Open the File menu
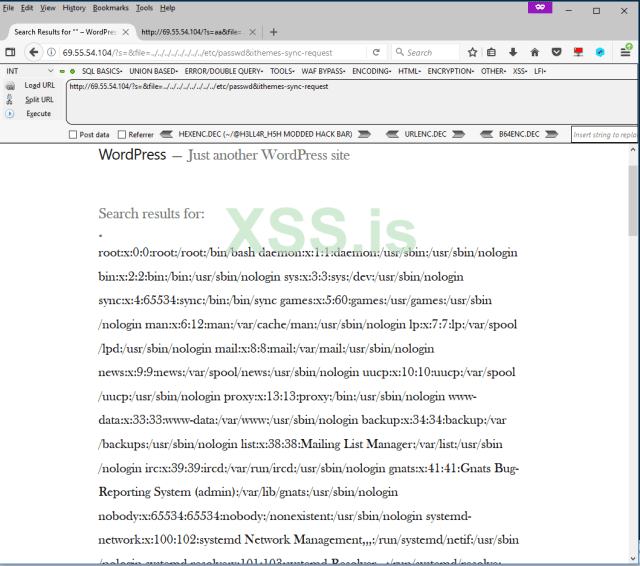The image size is (640, 566). click(x=8, y=8)
